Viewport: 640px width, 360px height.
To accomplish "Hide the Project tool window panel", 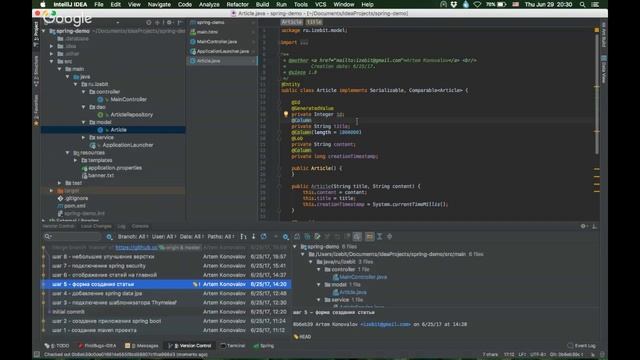I will click(x=179, y=22).
